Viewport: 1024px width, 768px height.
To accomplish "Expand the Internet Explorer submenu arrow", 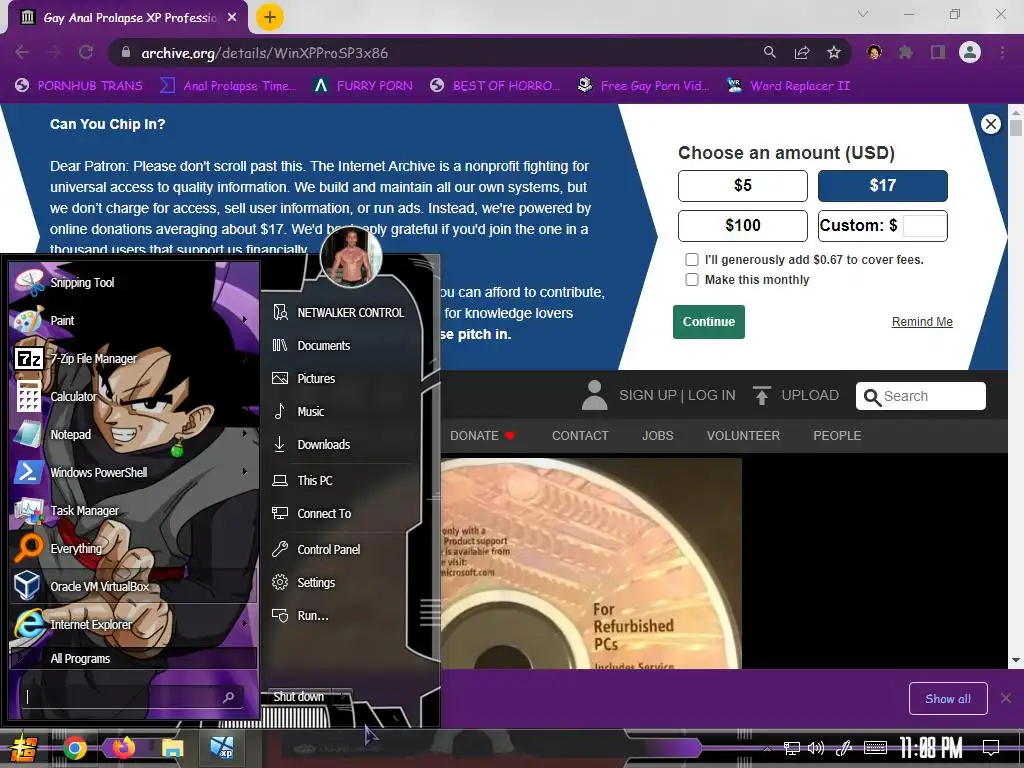I will (245, 624).
